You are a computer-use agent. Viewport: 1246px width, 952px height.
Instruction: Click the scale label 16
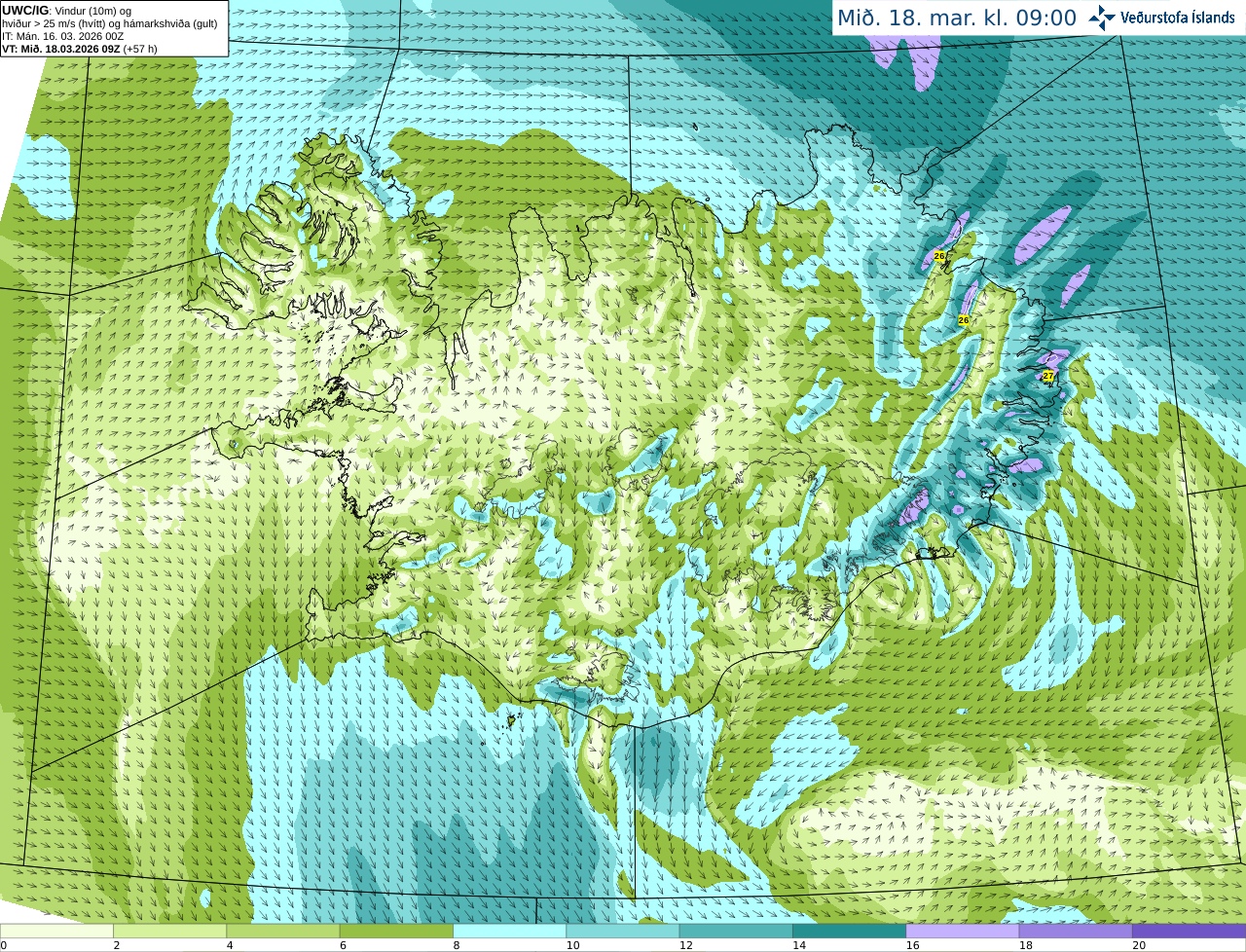pos(912,945)
